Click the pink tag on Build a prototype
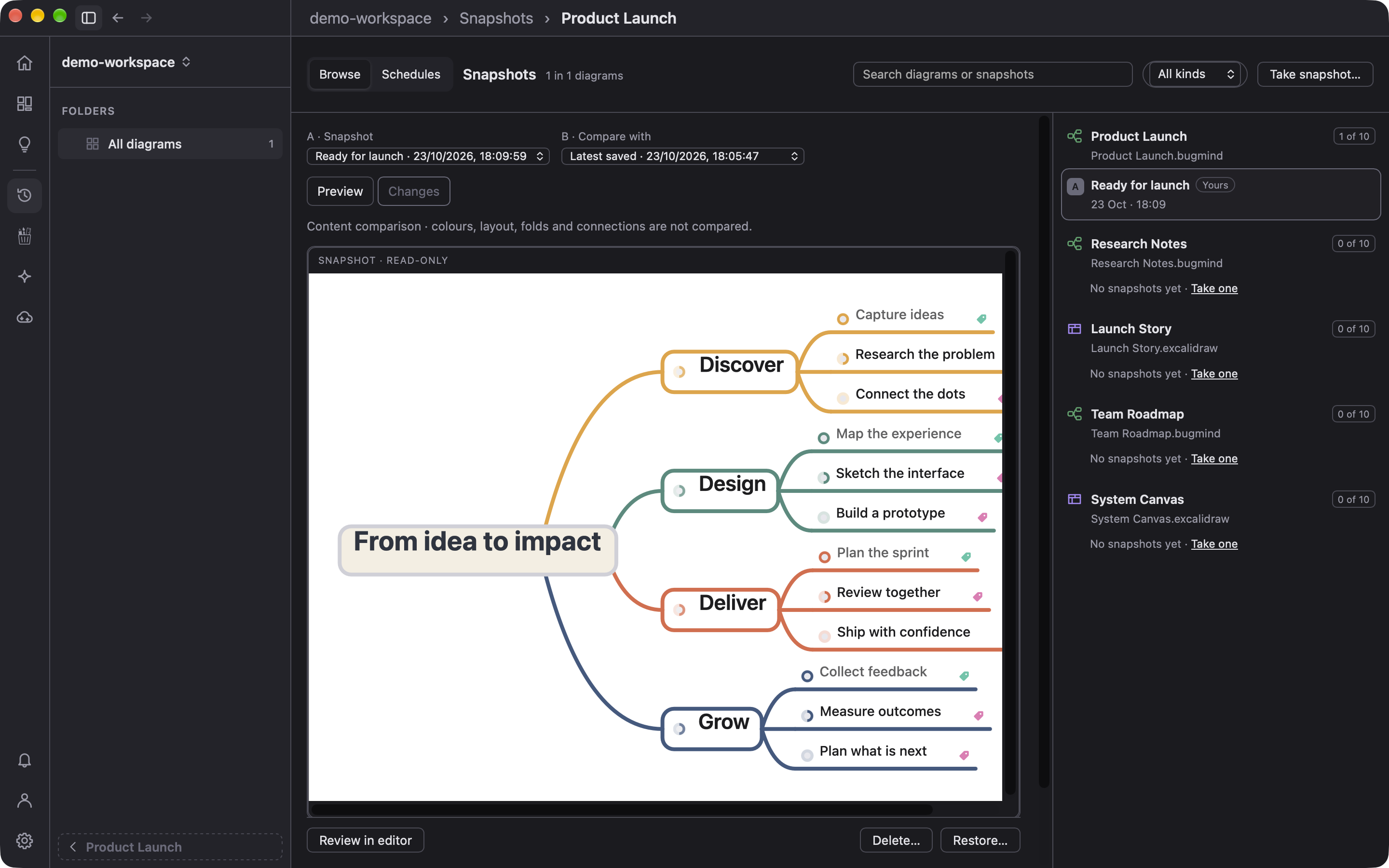1389x868 pixels. pyautogui.click(x=982, y=517)
